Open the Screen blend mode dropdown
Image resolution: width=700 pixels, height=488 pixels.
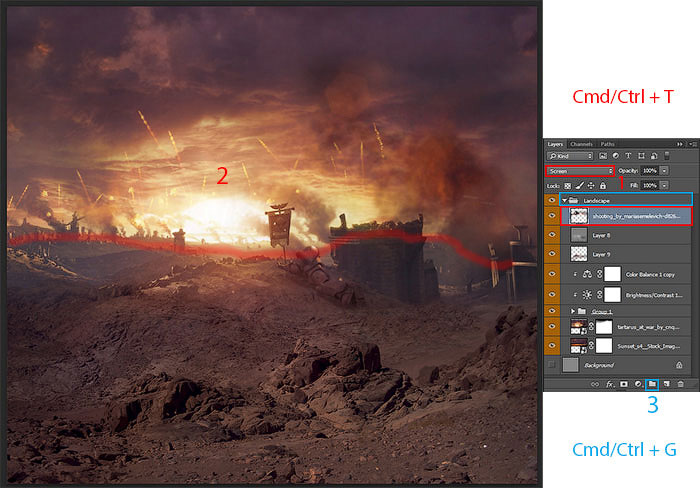(580, 171)
